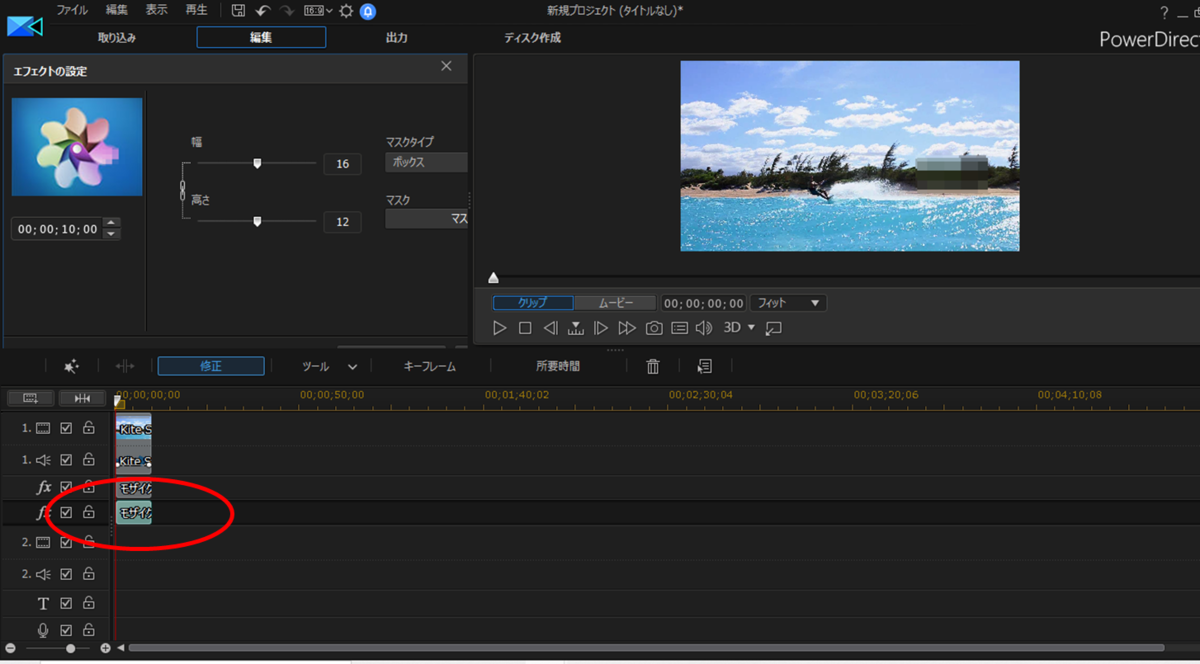Delete selected clip with trash icon
This screenshot has width=1200, height=664.
click(x=653, y=367)
